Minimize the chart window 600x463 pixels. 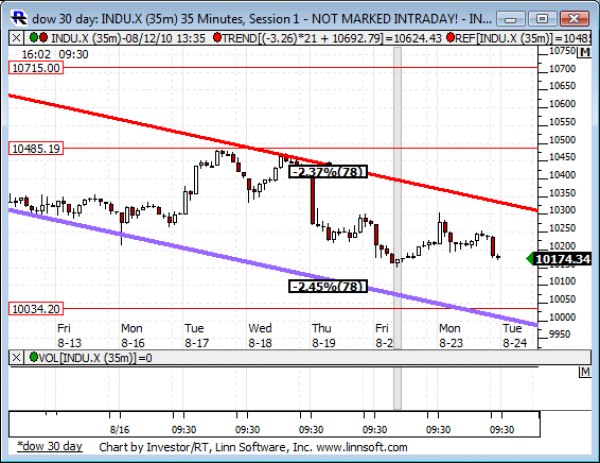[x=510, y=18]
